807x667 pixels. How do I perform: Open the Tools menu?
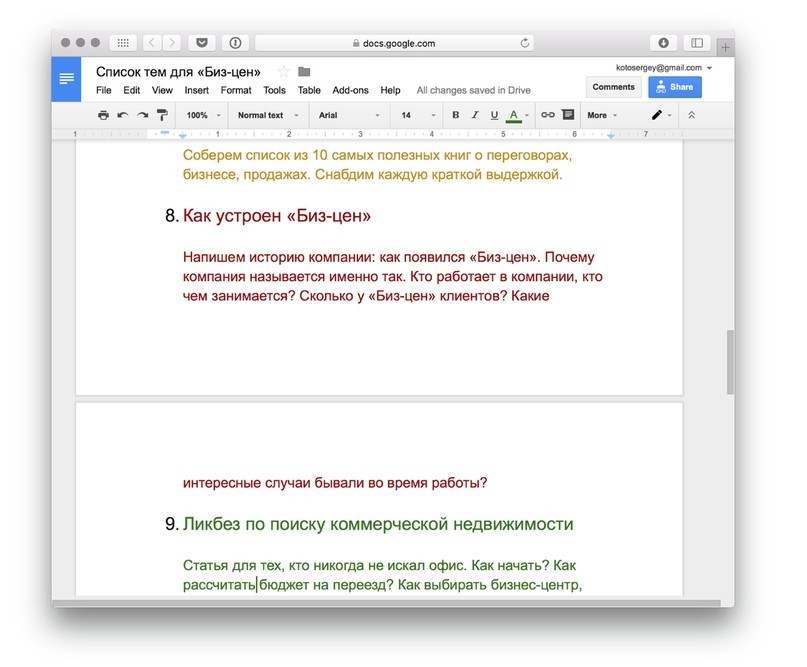274,90
